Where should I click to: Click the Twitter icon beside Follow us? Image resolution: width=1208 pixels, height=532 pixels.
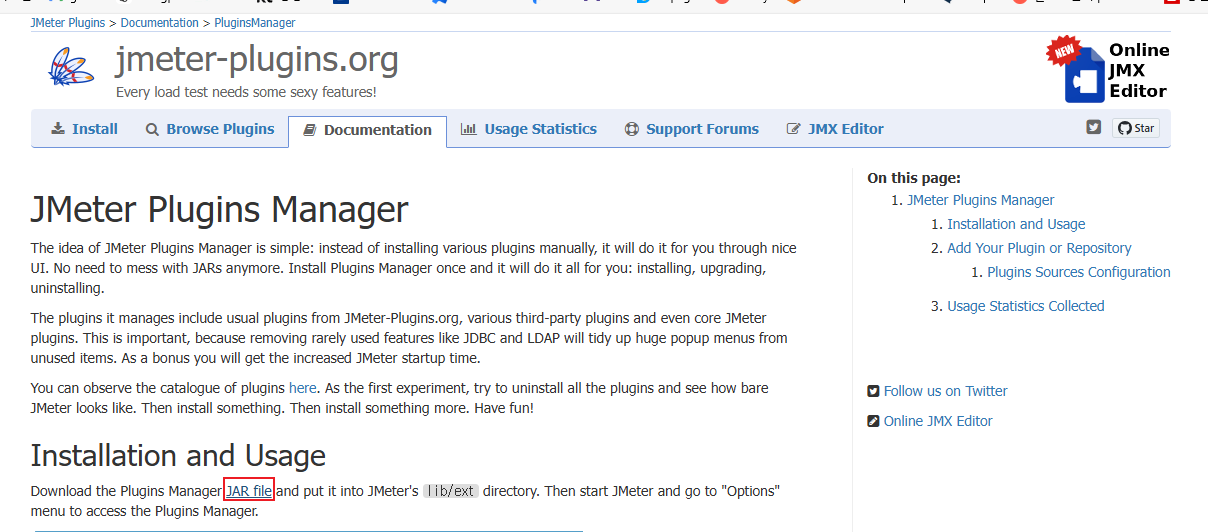coord(874,391)
